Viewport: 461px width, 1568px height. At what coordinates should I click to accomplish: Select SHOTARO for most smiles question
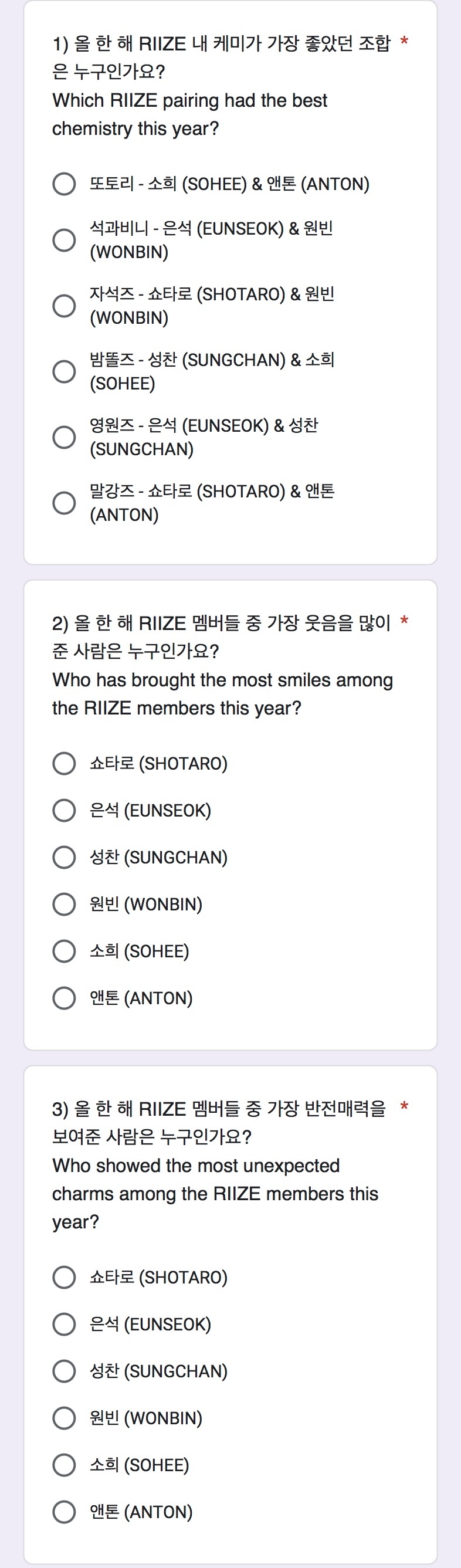point(64,763)
